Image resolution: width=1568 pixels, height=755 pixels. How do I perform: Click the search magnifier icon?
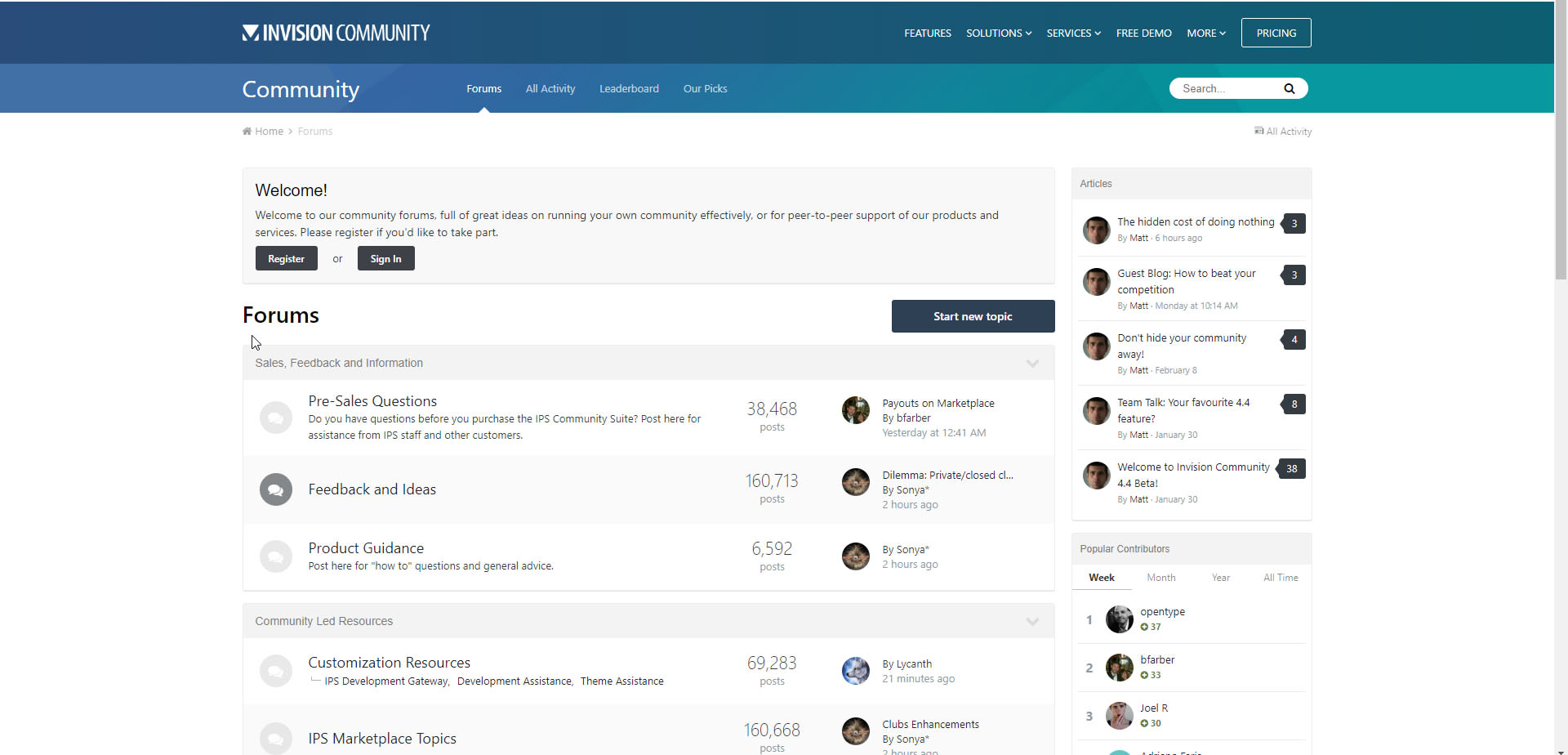tap(1289, 88)
